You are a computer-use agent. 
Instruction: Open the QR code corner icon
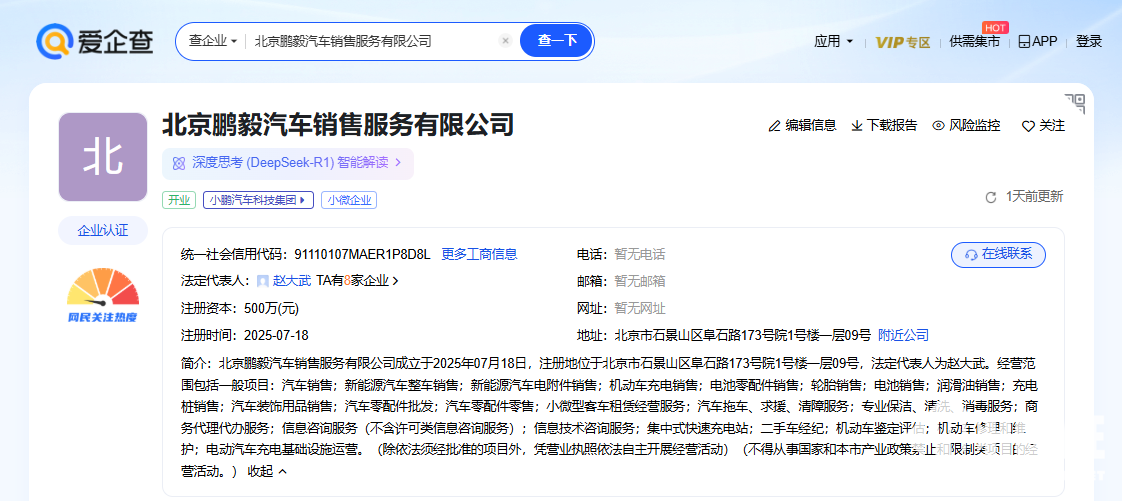pos(1075,103)
